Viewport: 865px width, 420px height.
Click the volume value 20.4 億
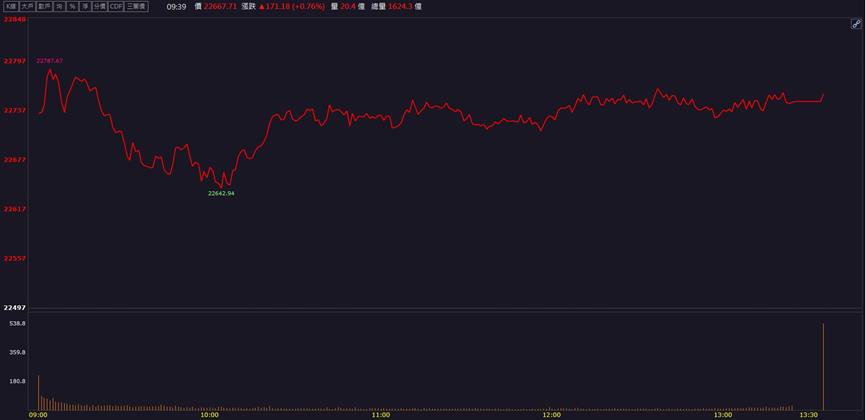coord(352,7)
